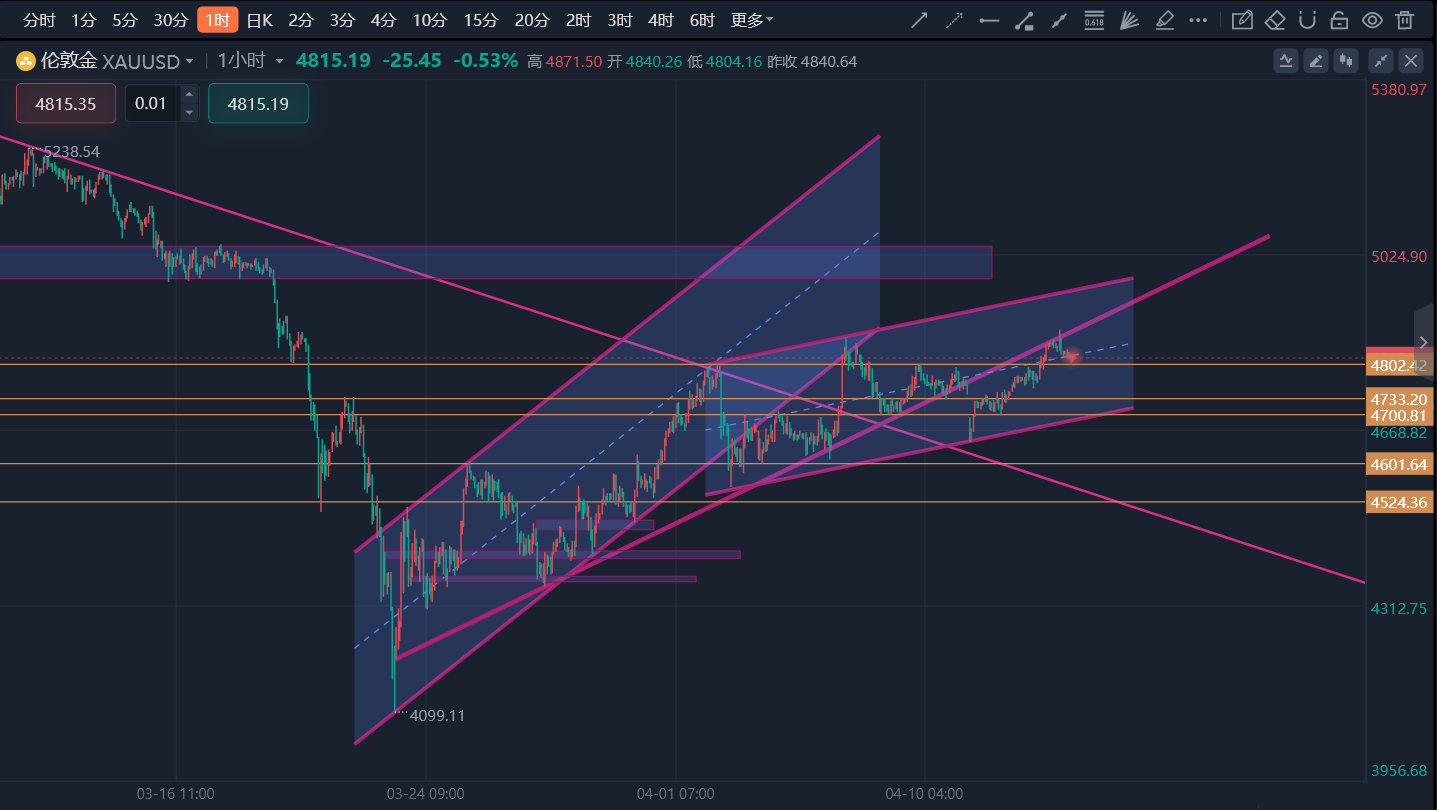The image size is (1437, 810).
Task: Switch to the 日K timeframe
Action: tap(259, 20)
